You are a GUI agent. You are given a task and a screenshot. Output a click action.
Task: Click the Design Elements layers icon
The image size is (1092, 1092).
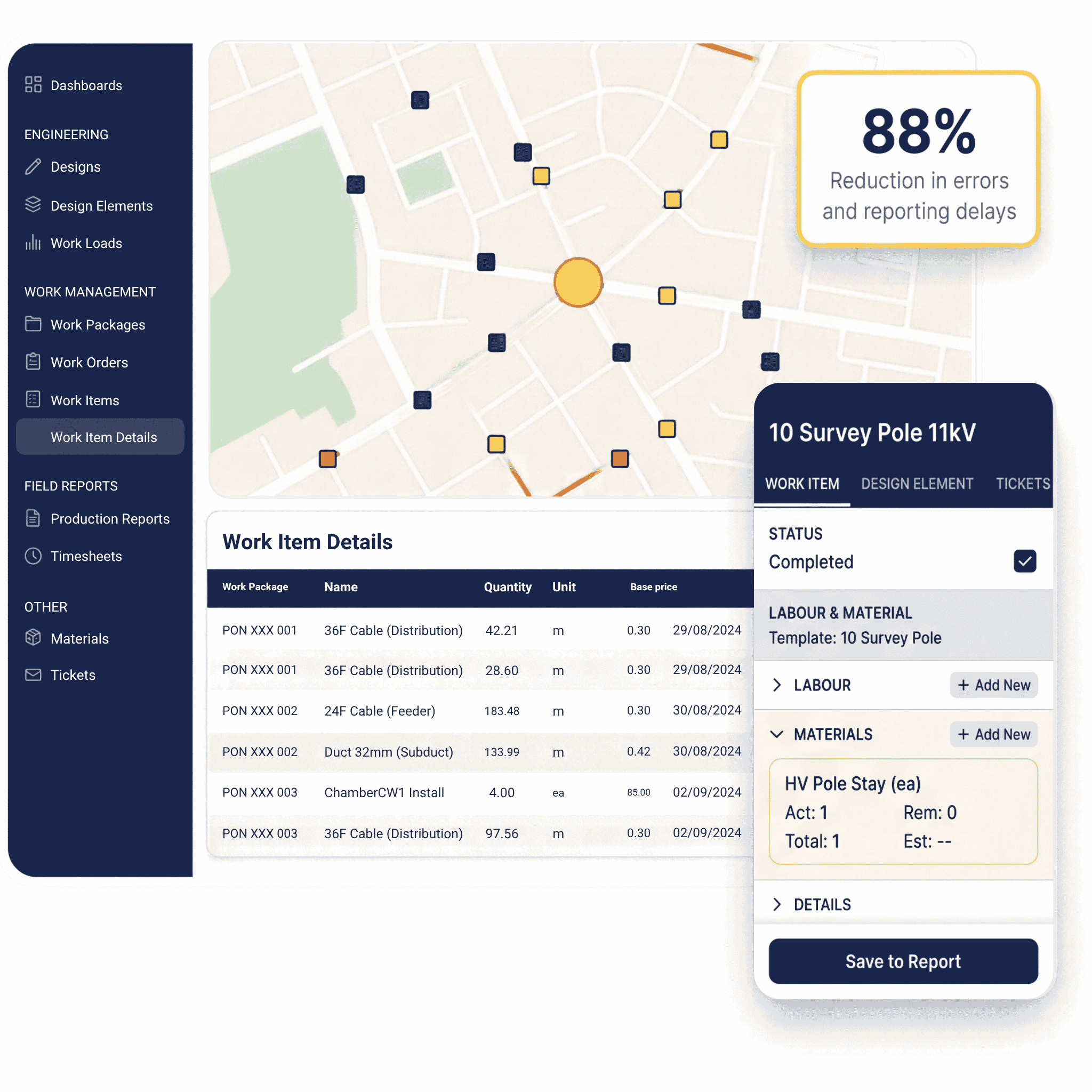34,205
